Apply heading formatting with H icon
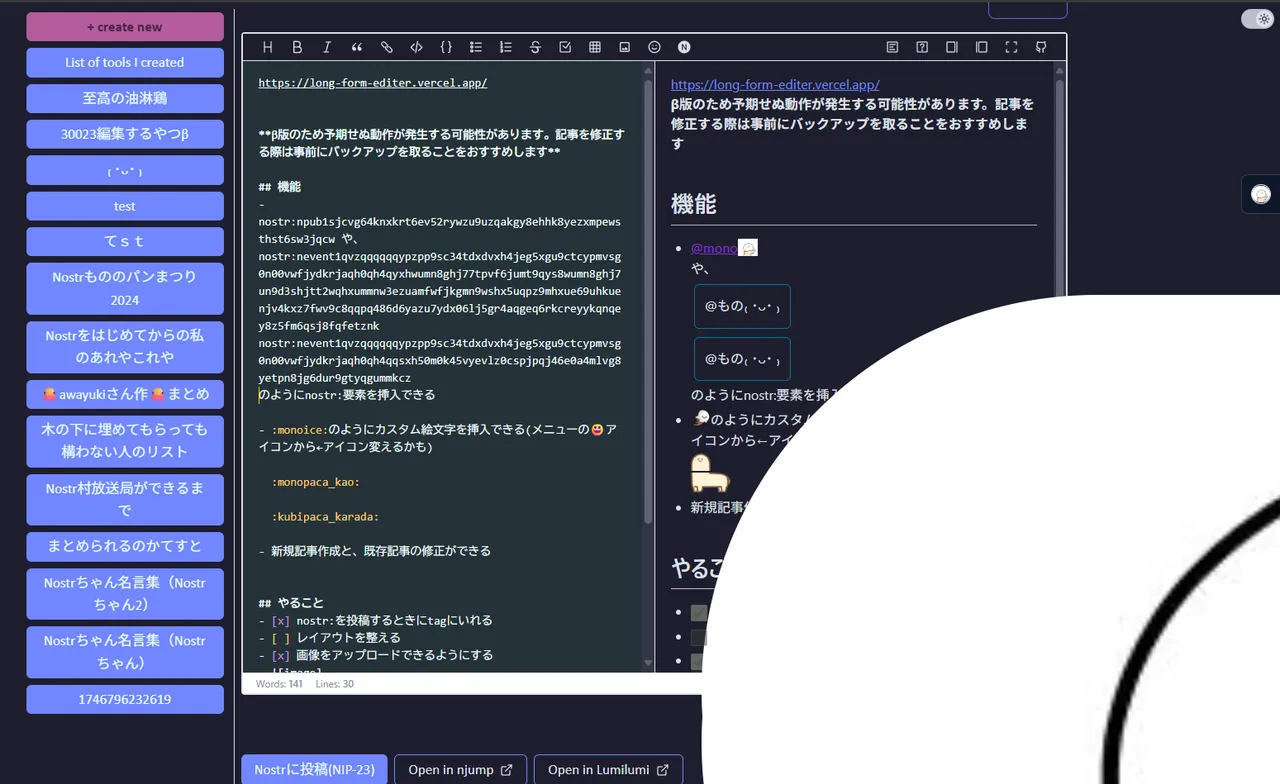The height and width of the screenshot is (784, 1280). tap(267, 47)
